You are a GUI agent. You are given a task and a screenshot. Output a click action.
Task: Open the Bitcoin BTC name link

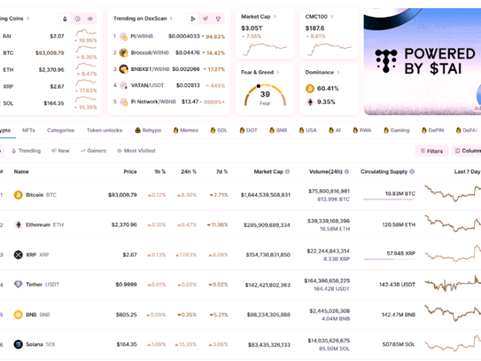click(x=41, y=195)
